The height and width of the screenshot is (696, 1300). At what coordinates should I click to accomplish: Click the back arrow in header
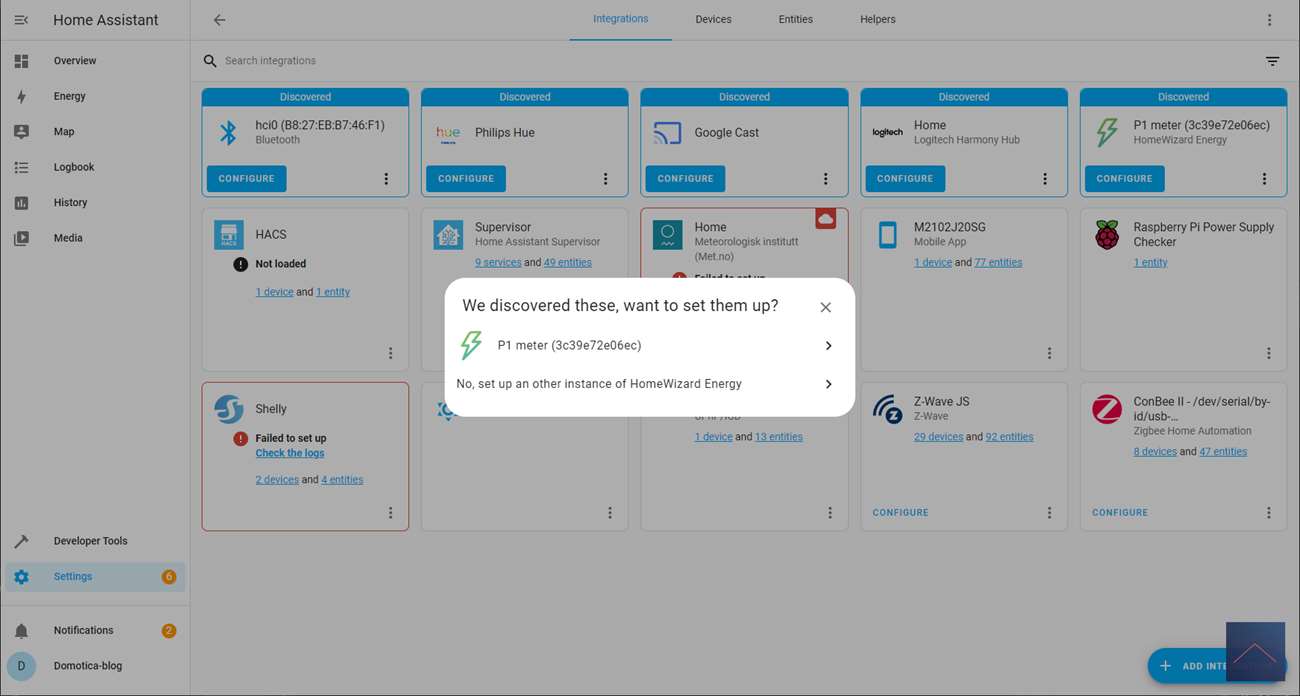coord(219,20)
